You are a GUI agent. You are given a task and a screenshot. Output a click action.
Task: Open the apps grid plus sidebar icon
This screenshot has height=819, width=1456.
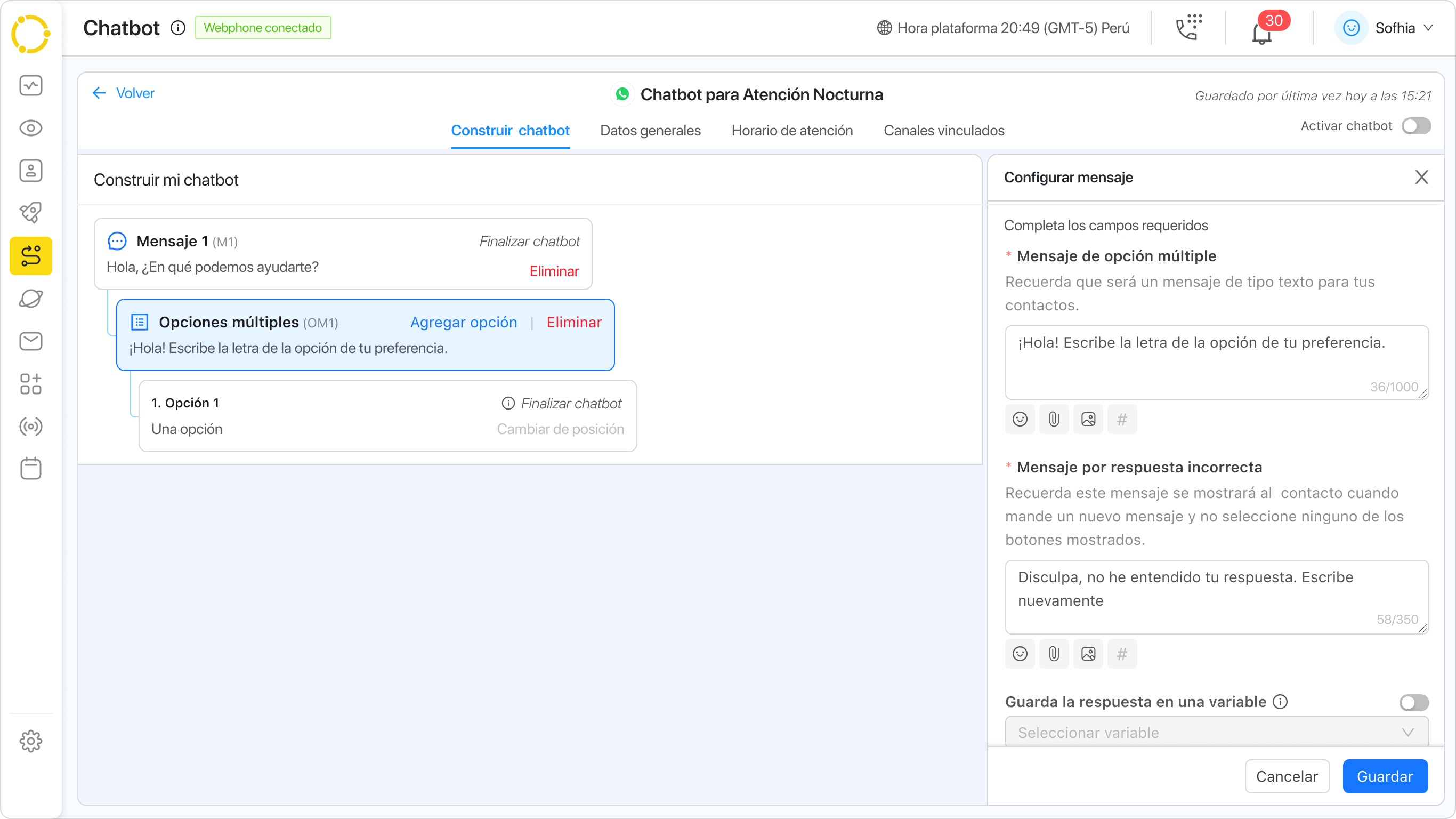[x=30, y=384]
